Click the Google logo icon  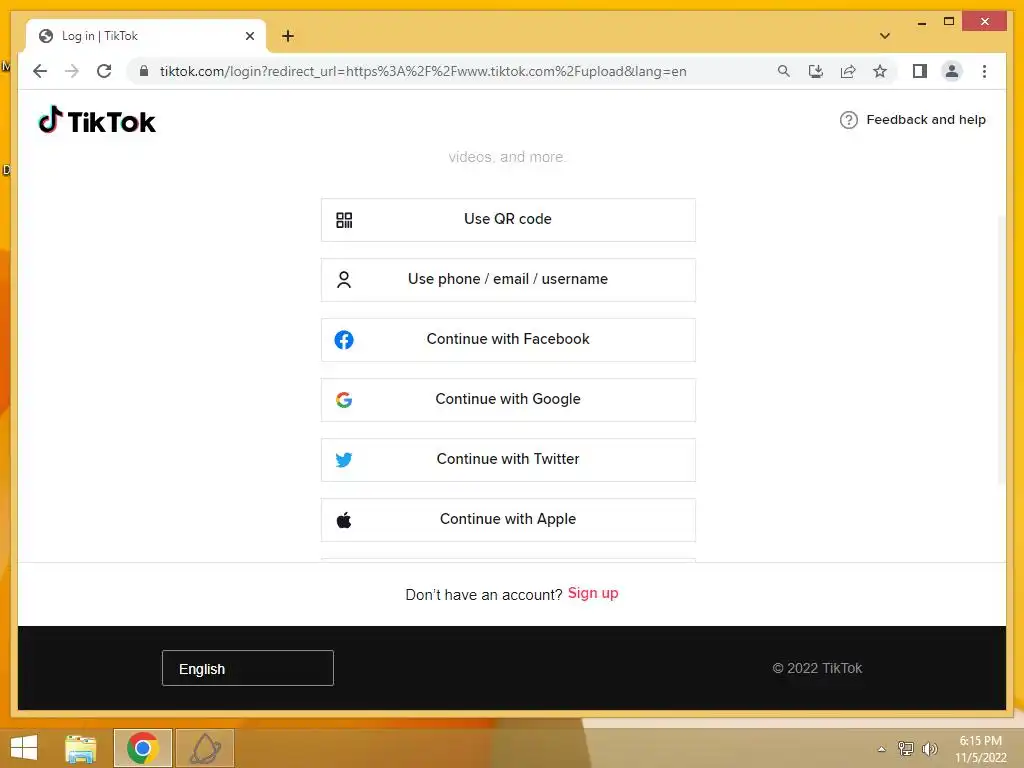[x=344, y=400]
